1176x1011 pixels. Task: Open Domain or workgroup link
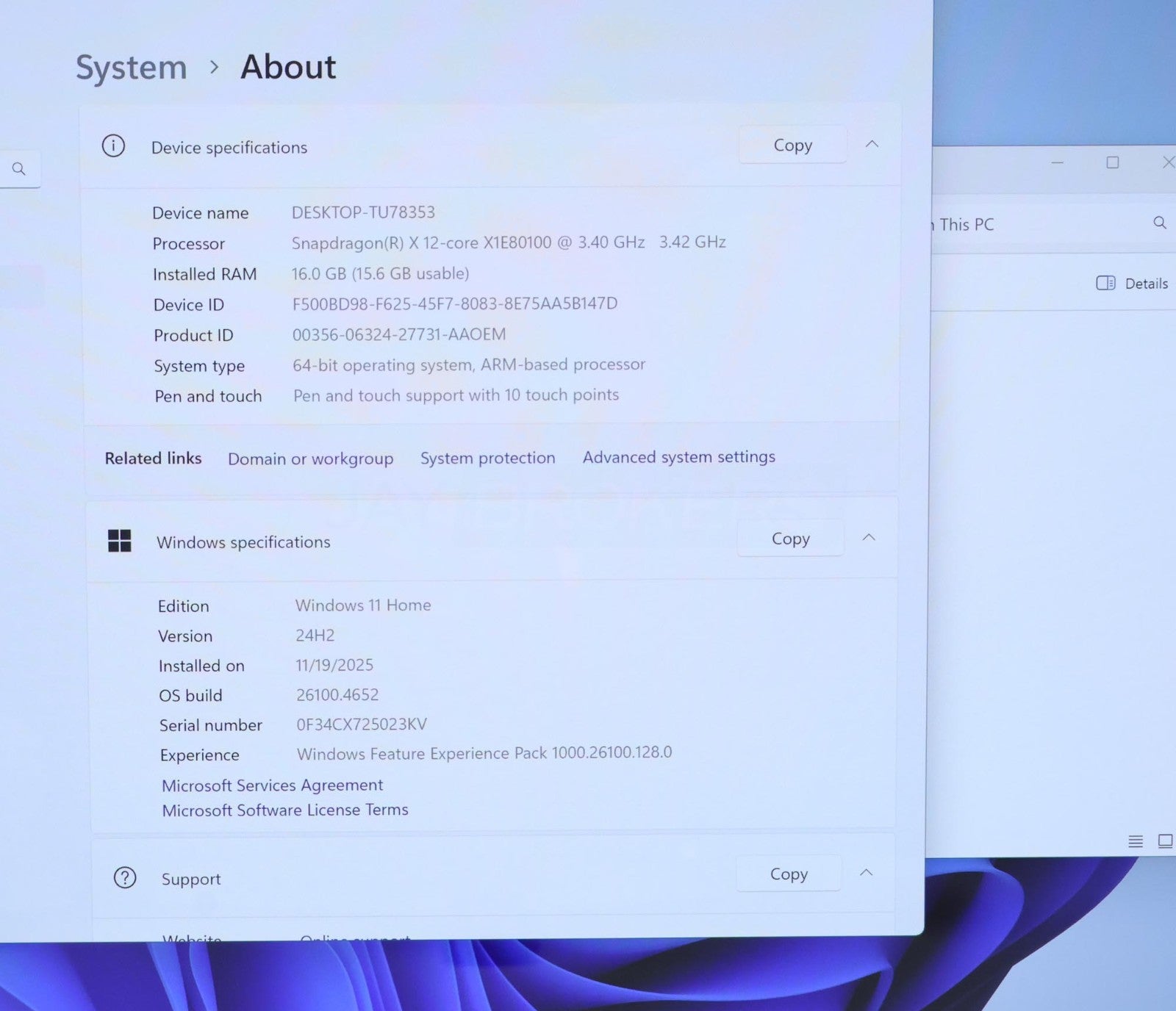310,458
